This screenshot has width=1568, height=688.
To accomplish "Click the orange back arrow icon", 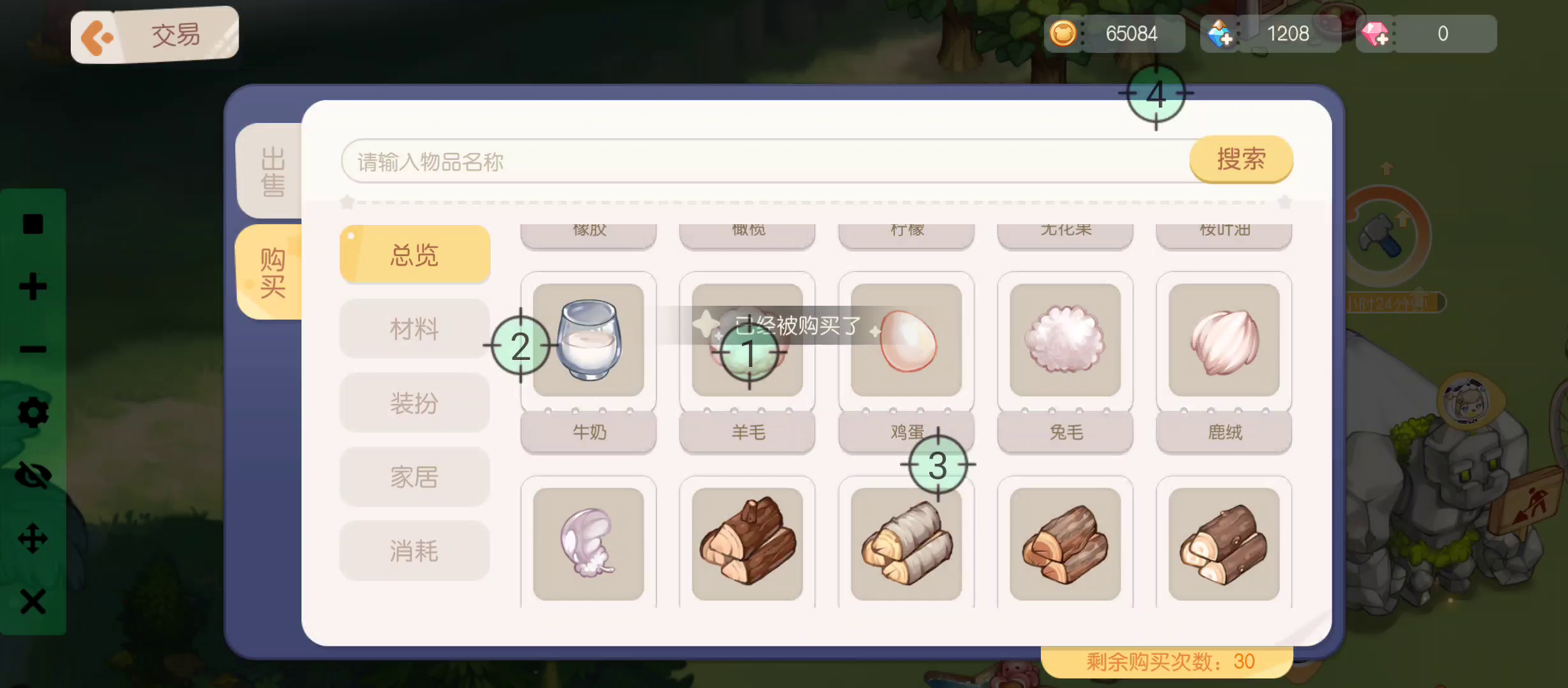I will tap(96, 37).
